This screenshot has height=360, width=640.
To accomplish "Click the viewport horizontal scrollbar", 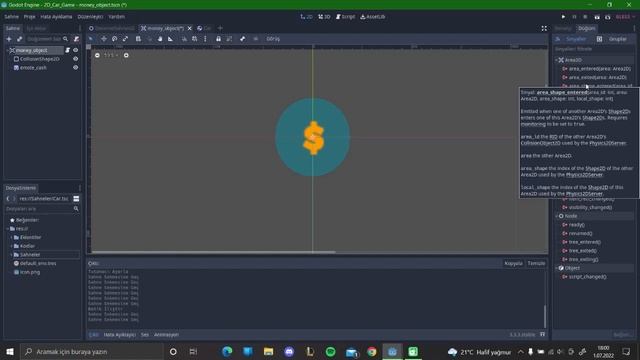I will point(213,252).
